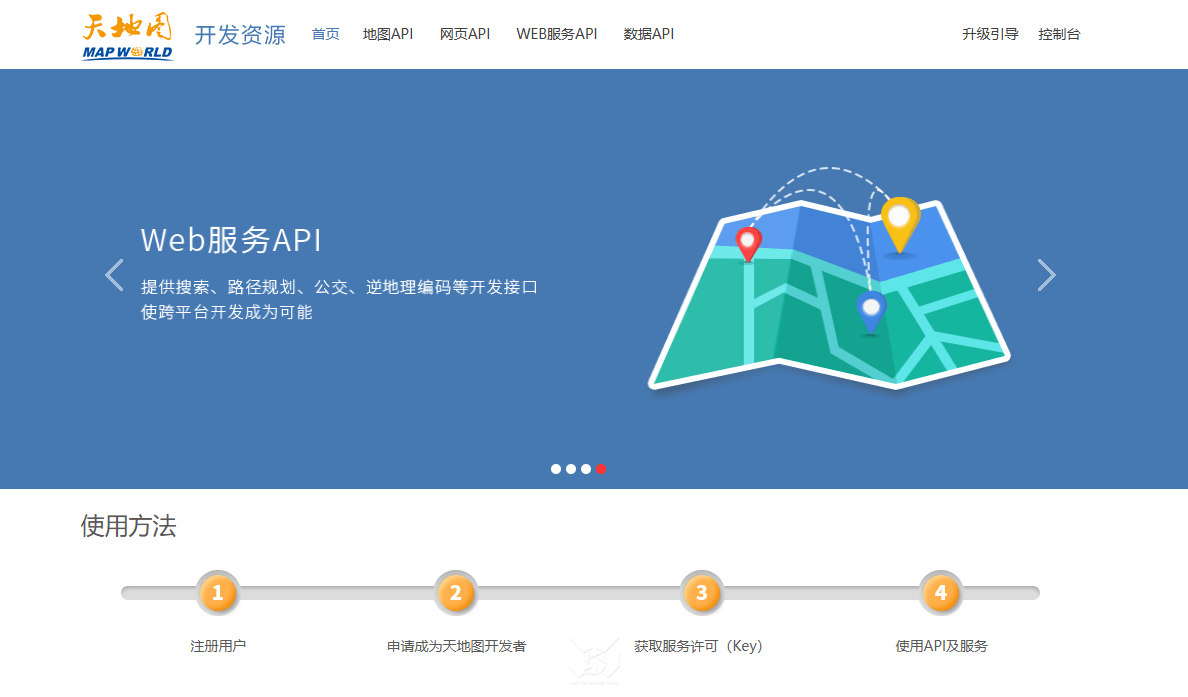Open the 地图API menu
Viewport: 1188px width, 697px height.
[388, 34]
